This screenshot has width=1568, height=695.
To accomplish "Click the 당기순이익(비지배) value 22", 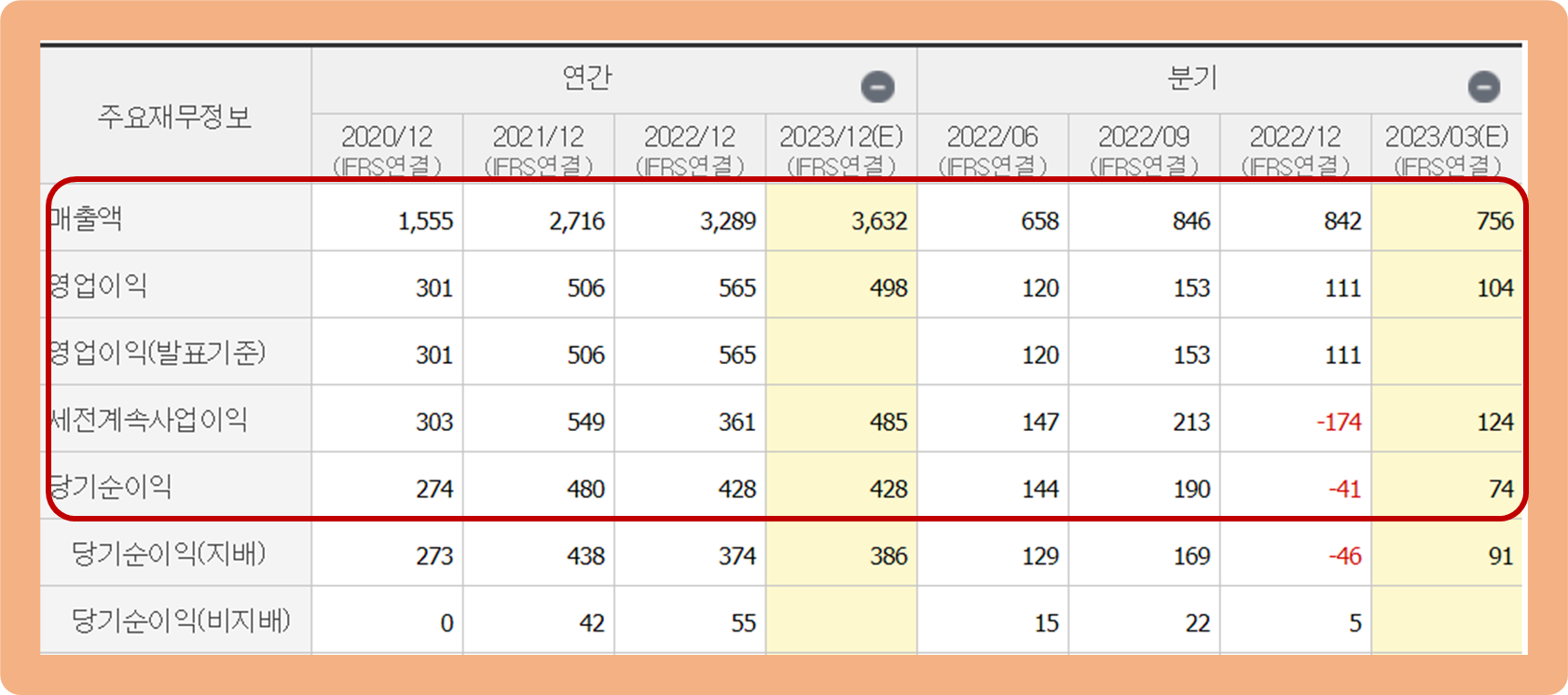I will 1198,625.
